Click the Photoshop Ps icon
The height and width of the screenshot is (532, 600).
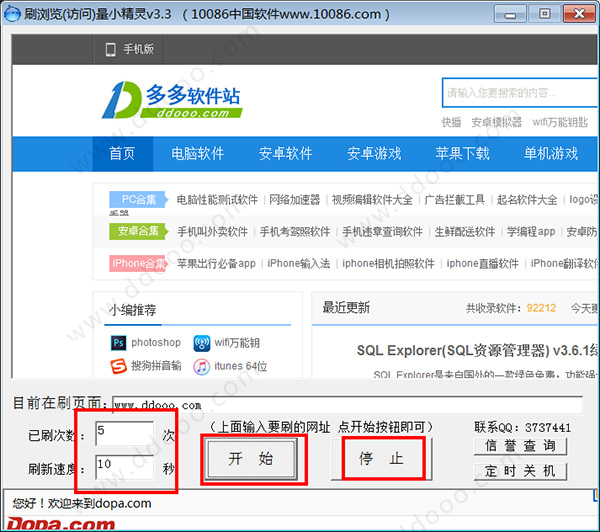pos(118,343)
